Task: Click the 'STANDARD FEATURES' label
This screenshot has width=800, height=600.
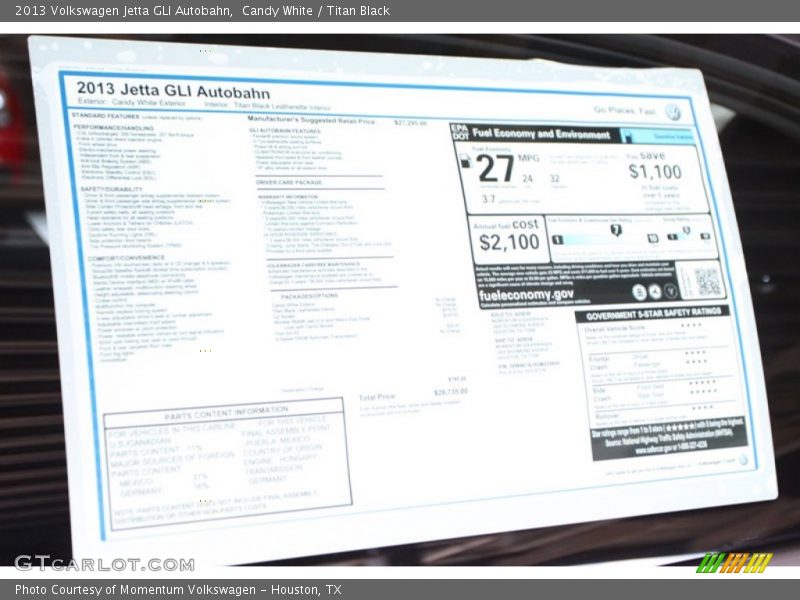Action: [x=105, y=116]
